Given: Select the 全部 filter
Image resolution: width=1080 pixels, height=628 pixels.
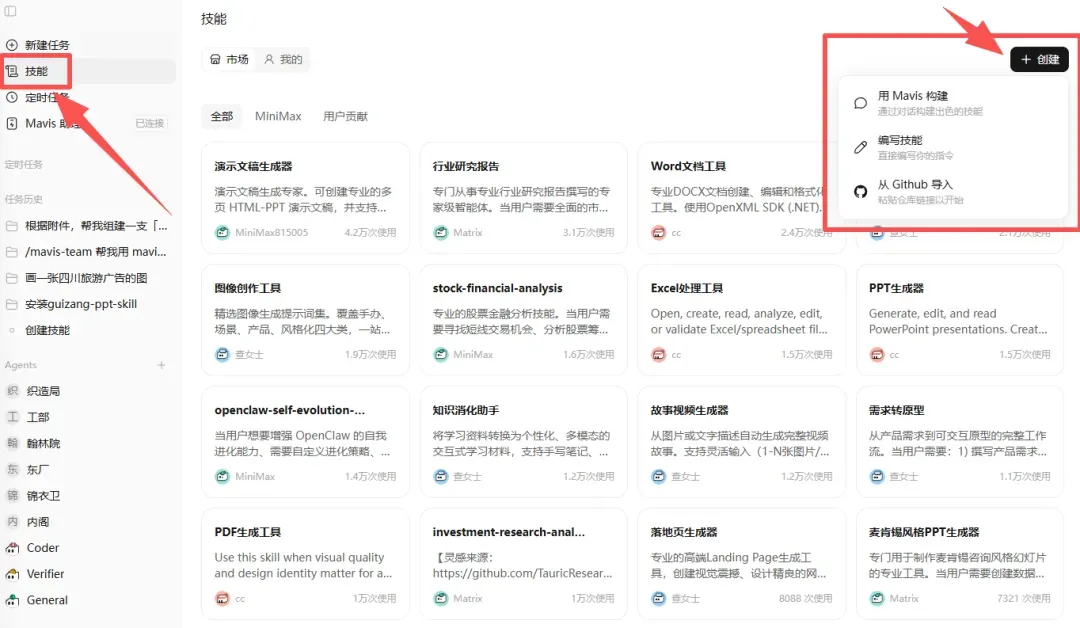Looking at the screenshot, I should click(222, 116).
